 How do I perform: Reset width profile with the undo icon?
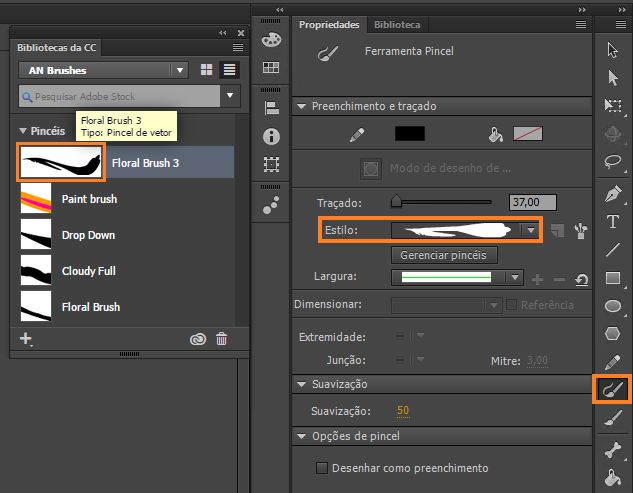581,279
